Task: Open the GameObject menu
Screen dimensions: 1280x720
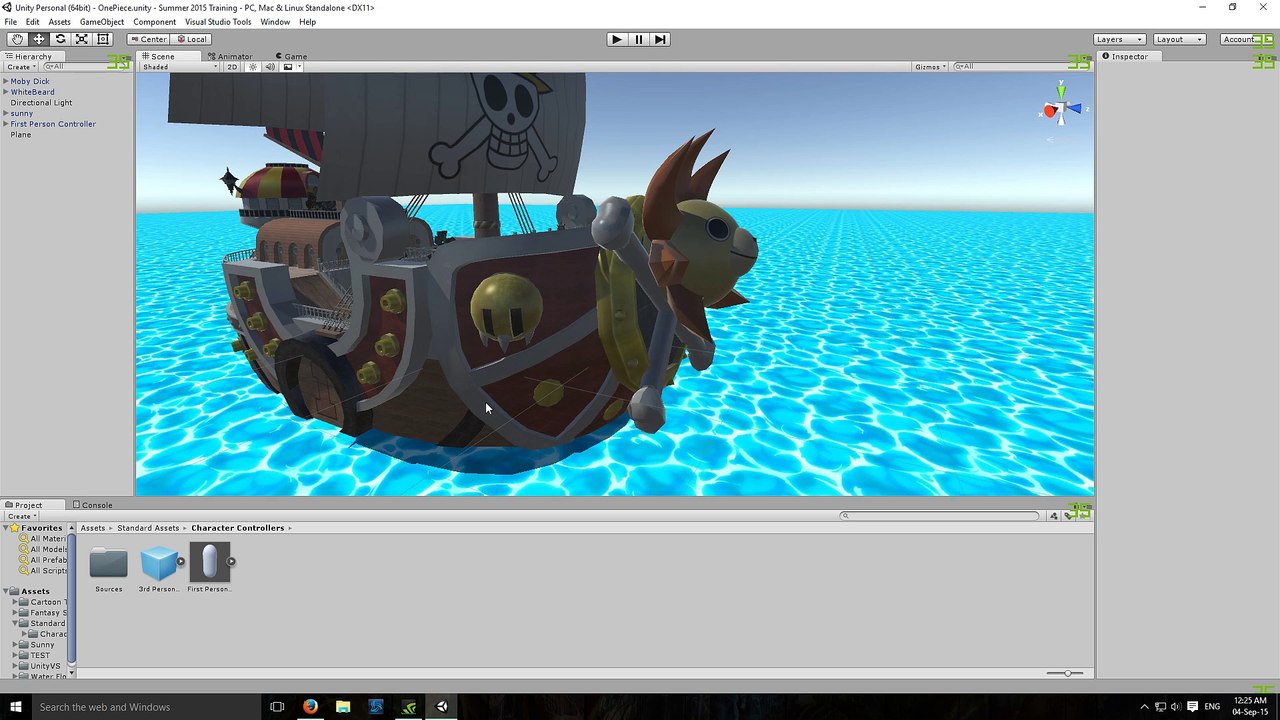Action: [x=102, y=22]
